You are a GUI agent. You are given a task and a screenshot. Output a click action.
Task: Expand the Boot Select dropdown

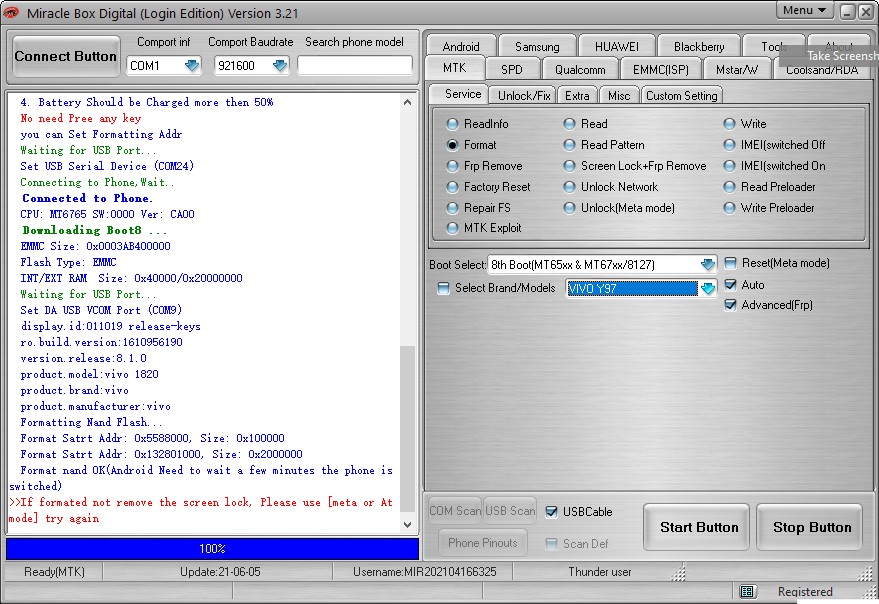pyautogui.click(x=707, y=264)
